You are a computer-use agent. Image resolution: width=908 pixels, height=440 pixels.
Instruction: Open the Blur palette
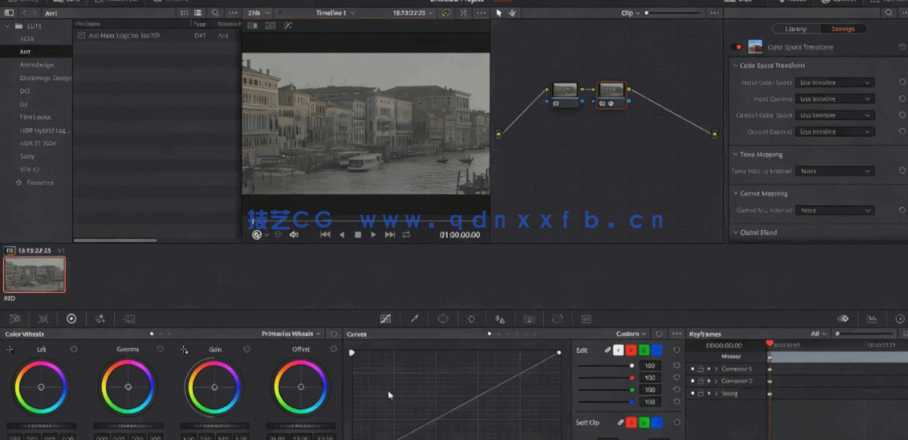(x=500, y=318)
